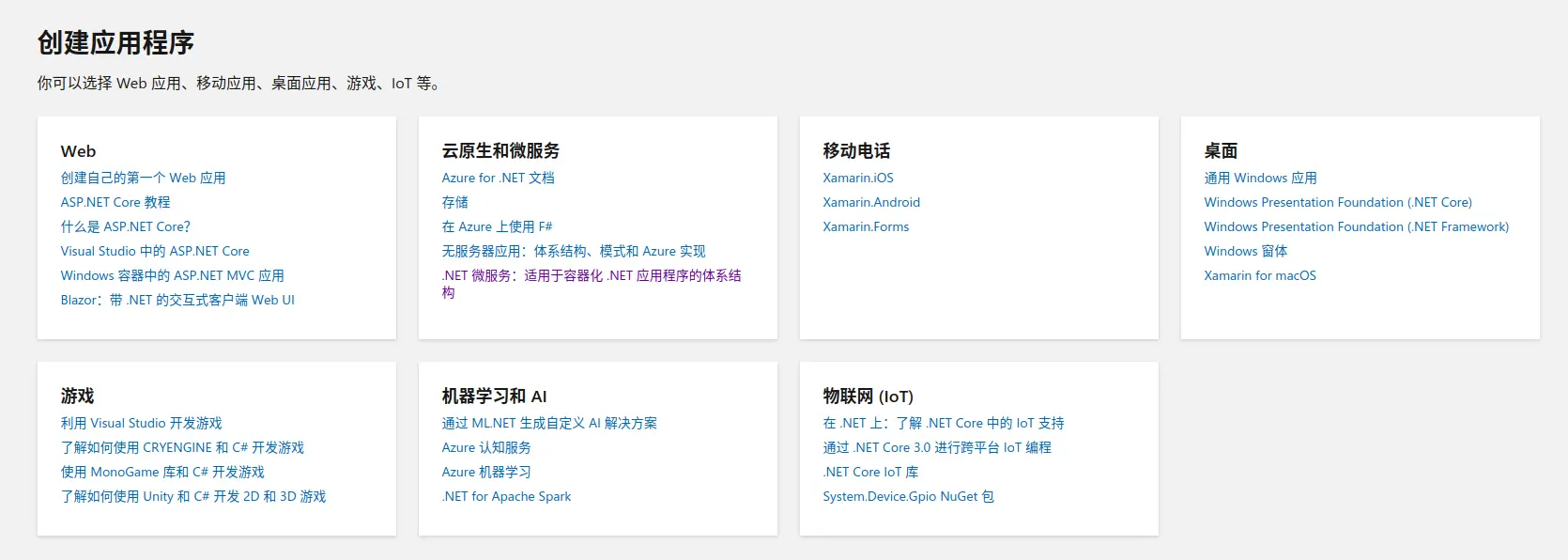Click the 你可以选择 Web 应用 description text
The image size is (1568, 560).
coord(240,84)
